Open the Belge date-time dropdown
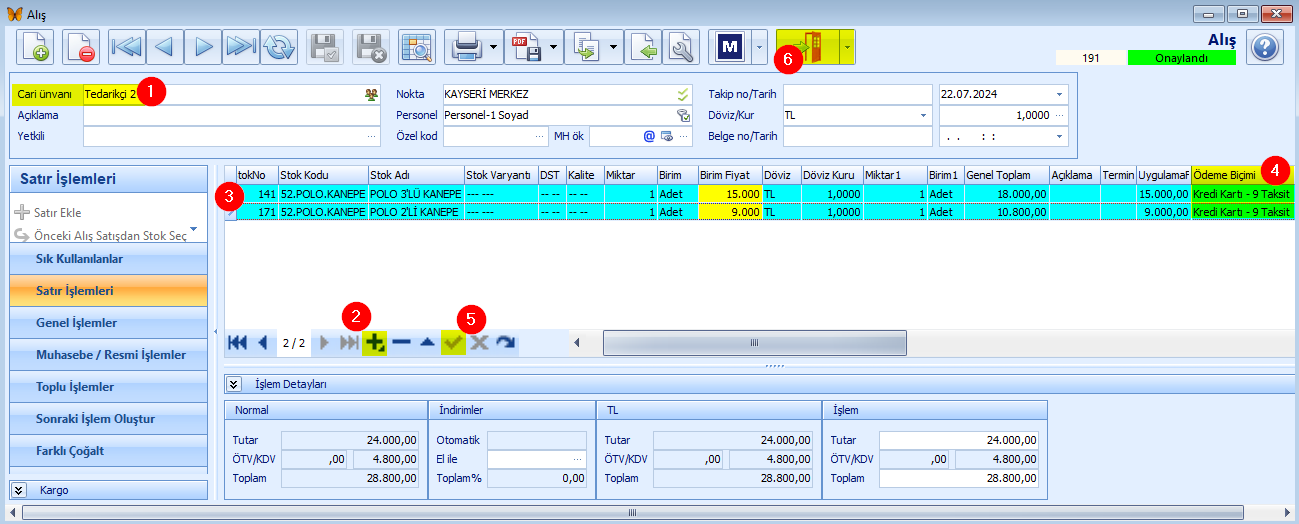 [1059, 136]
